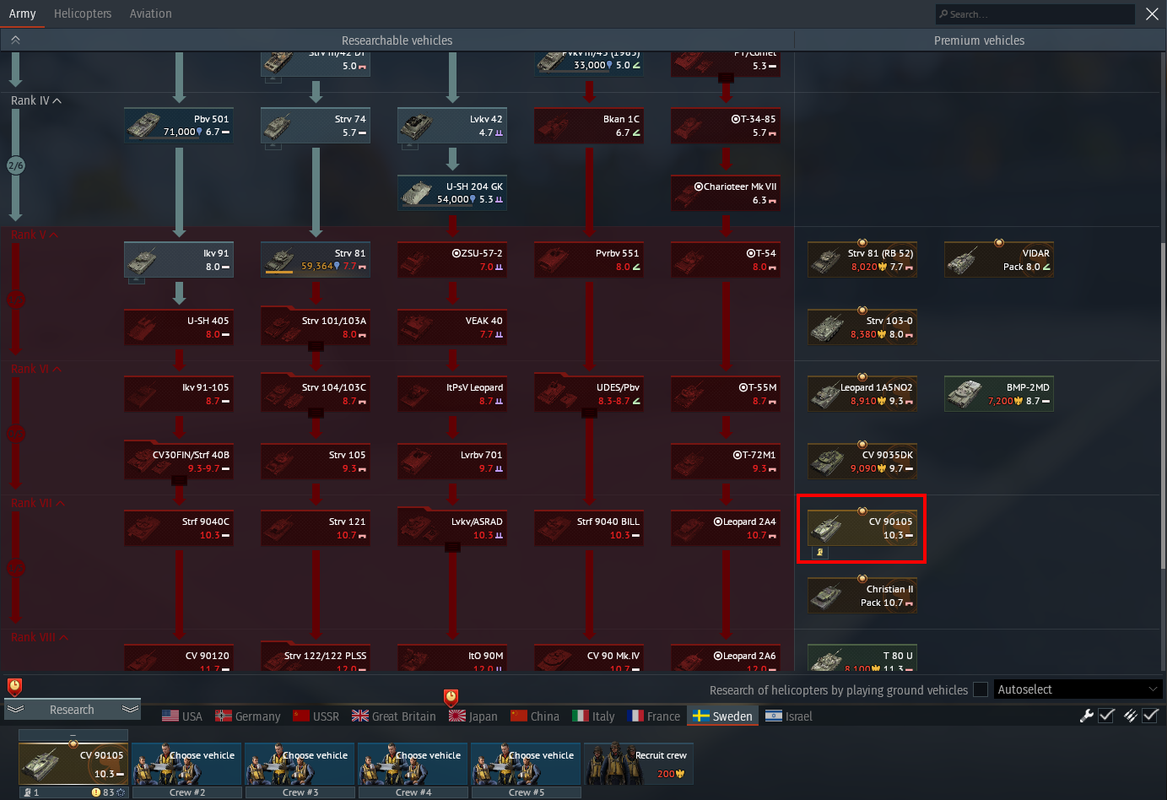Choose vehicle for Crew #4
The width and height of the screenshot is (1167, 800).
(413, 764)
